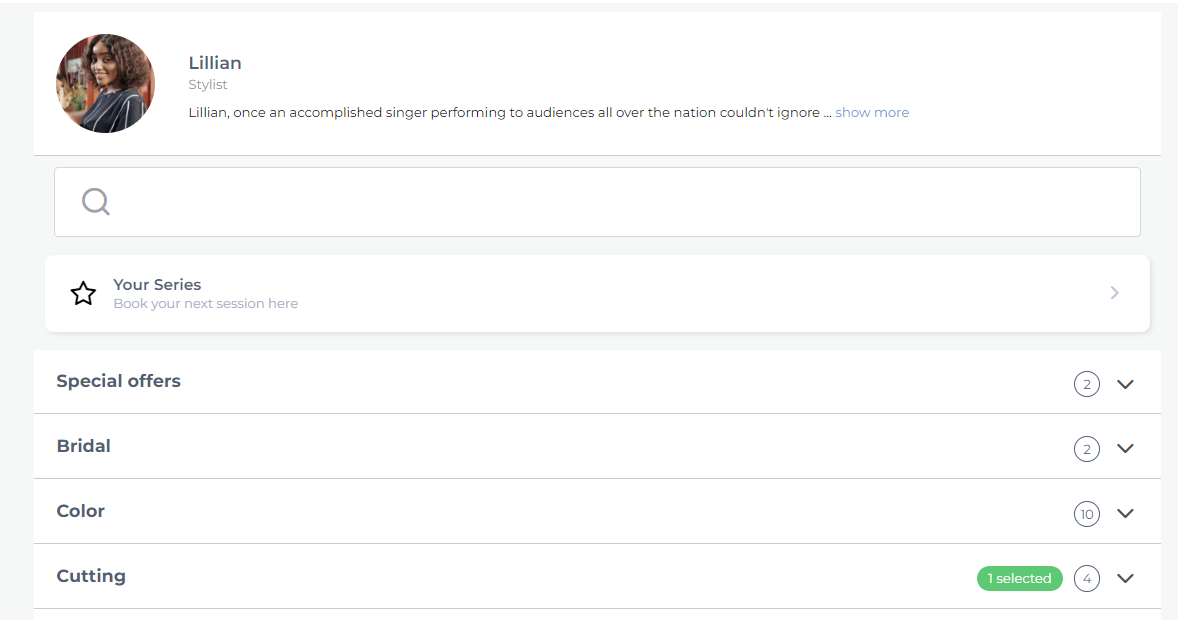Click the Your Series star icon

point(83,293)
